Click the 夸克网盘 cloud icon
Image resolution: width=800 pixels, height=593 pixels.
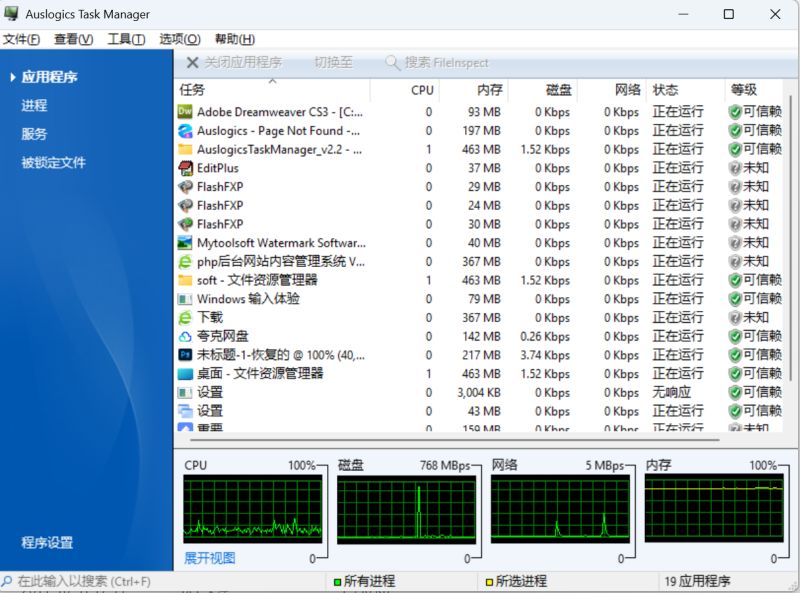(185, 336)
